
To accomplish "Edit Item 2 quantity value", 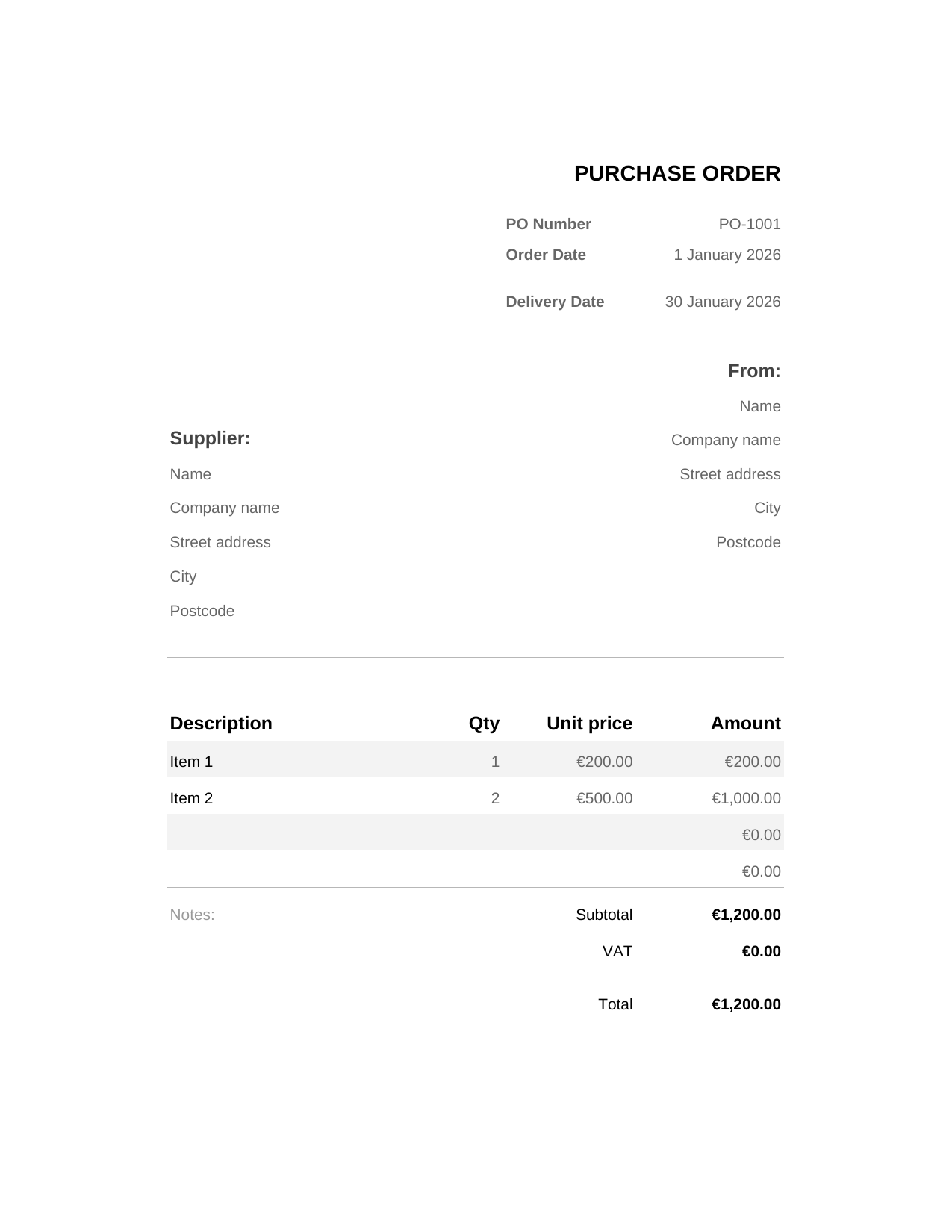I will pyautogui.click(x=495, y=798).
